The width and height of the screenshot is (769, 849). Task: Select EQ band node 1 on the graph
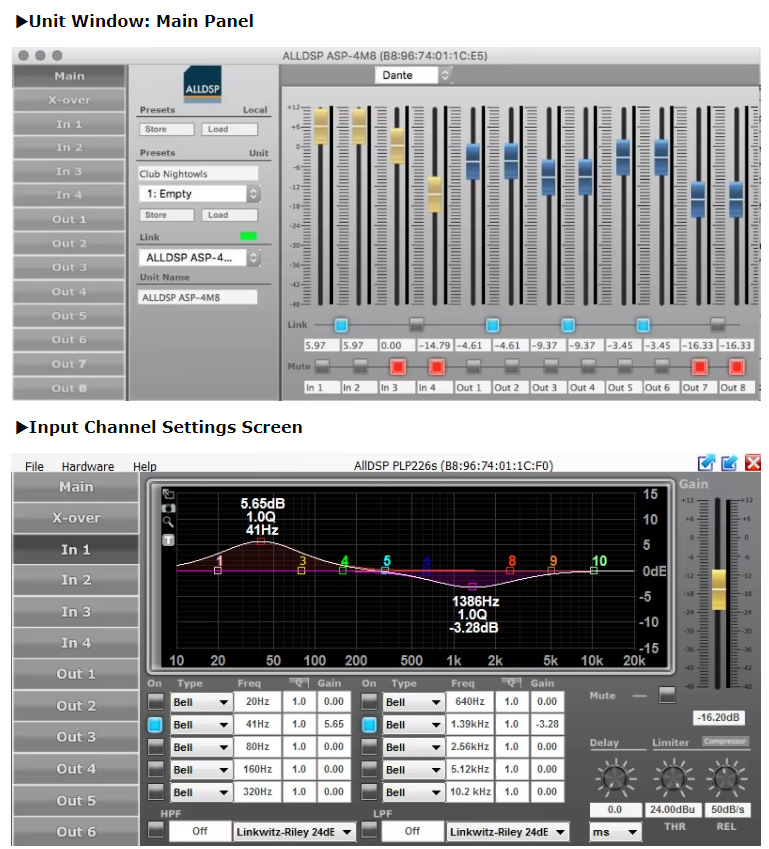pos(218,570)
